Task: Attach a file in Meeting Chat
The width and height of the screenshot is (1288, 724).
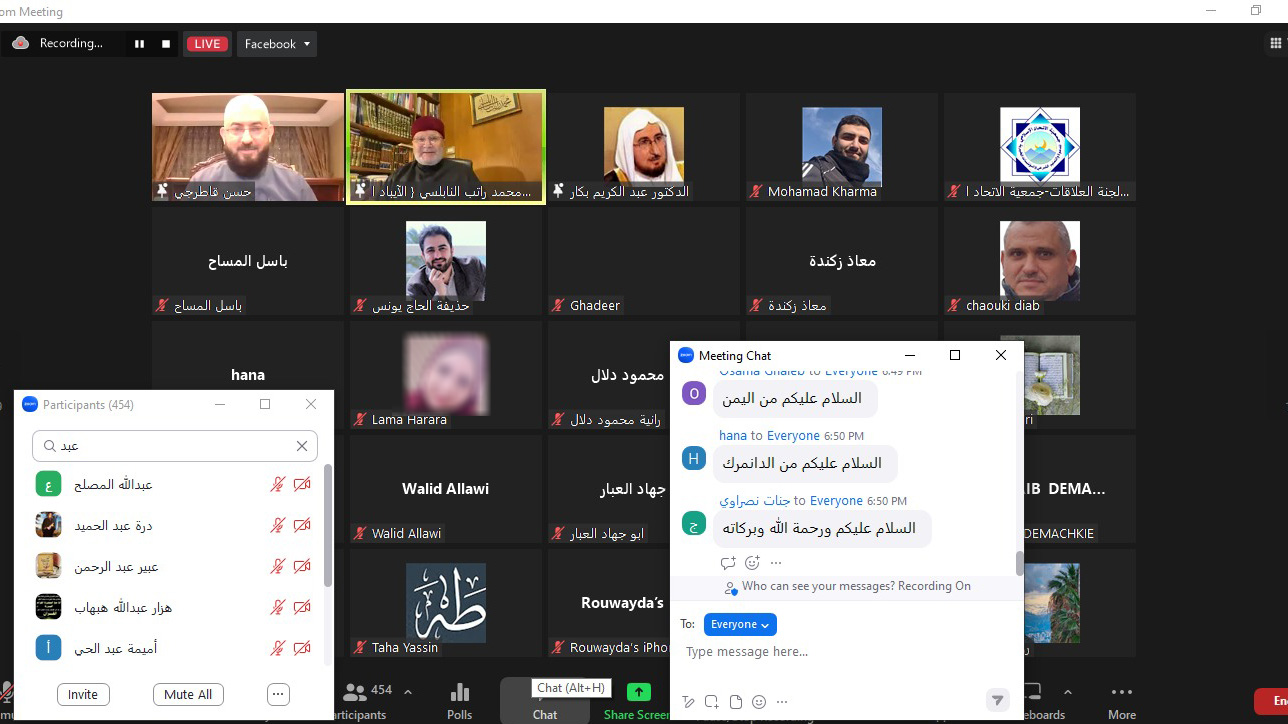Action: 736,702
